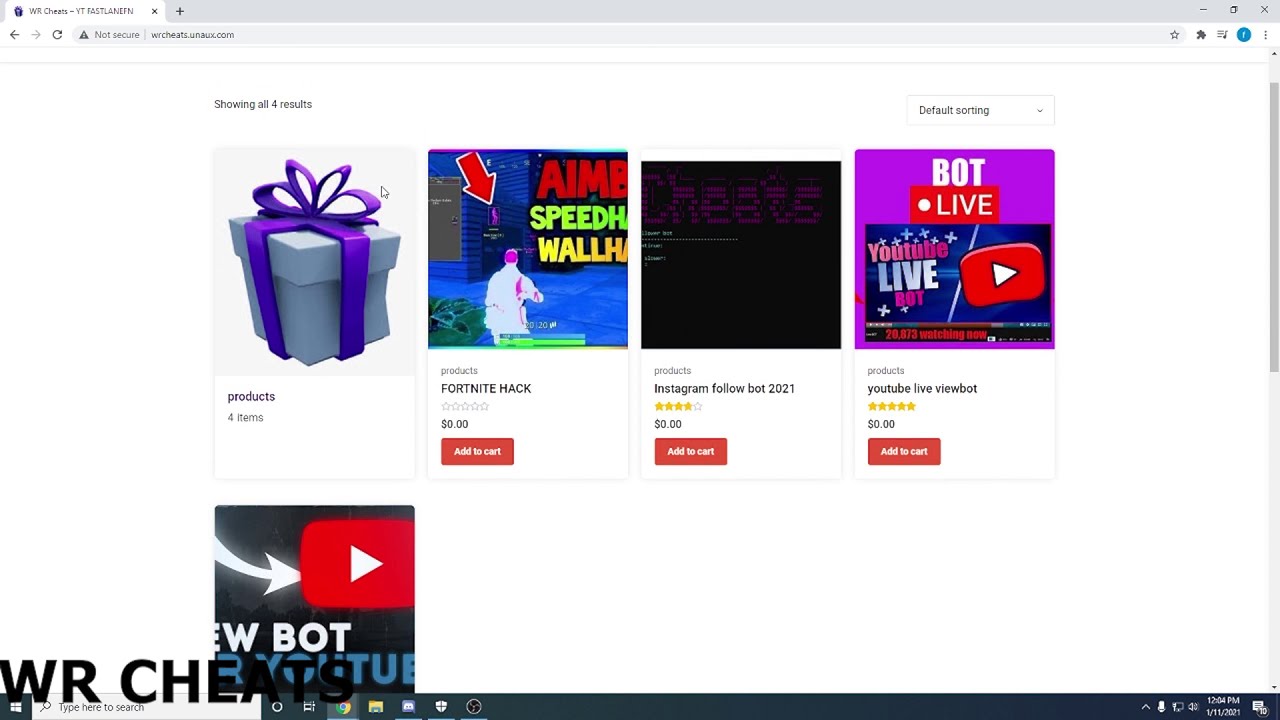The image size is (1280, 720).
Task: Open Chrome's three-dot menu
Action: coord(1266,34)
